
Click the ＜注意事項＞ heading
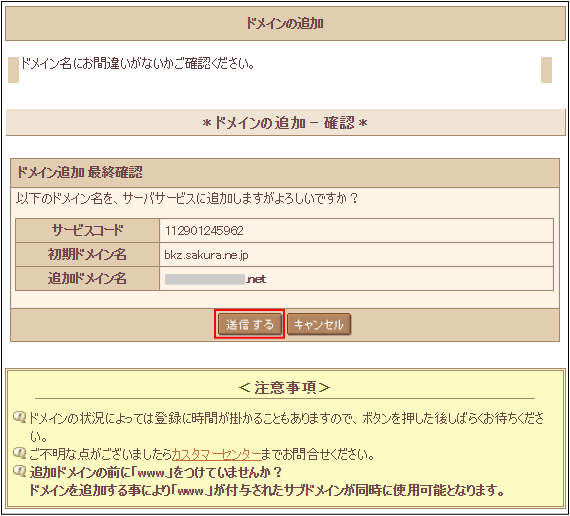(285, 387)
